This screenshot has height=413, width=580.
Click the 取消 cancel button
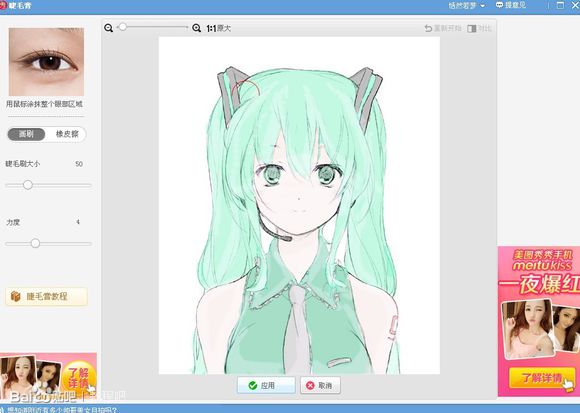click(x=320, y=386)
